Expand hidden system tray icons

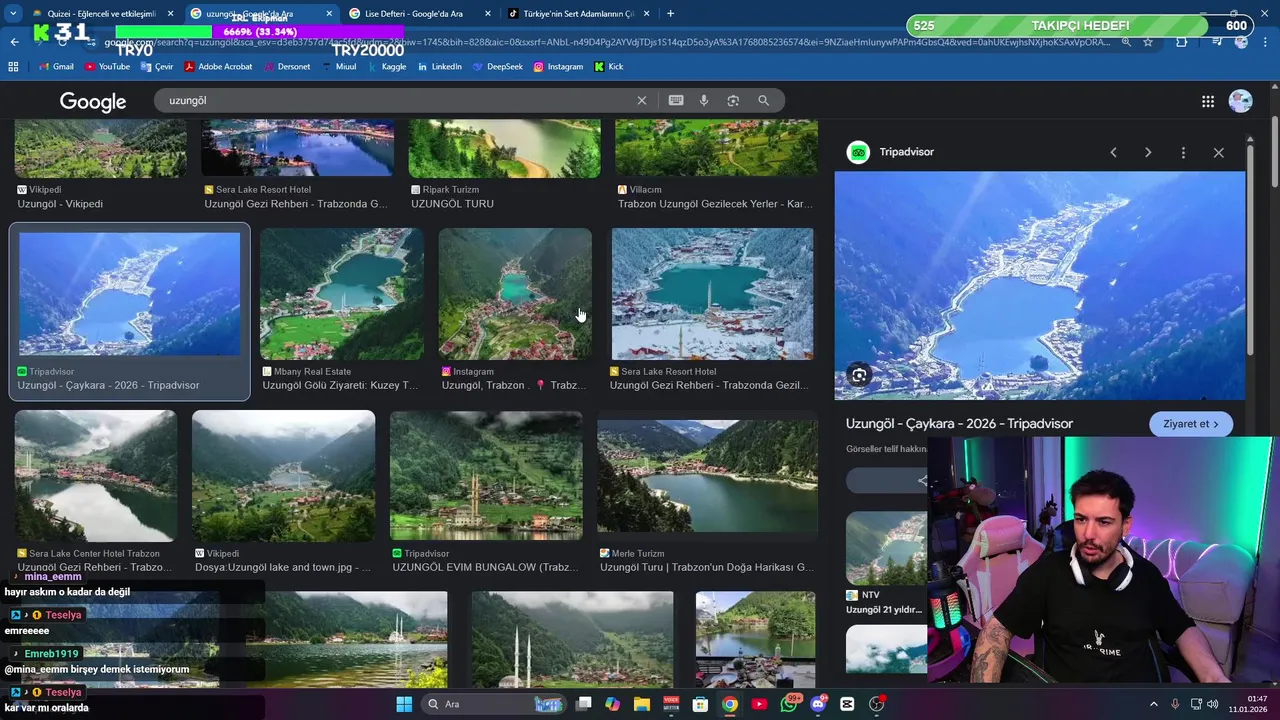(1153, 704)
